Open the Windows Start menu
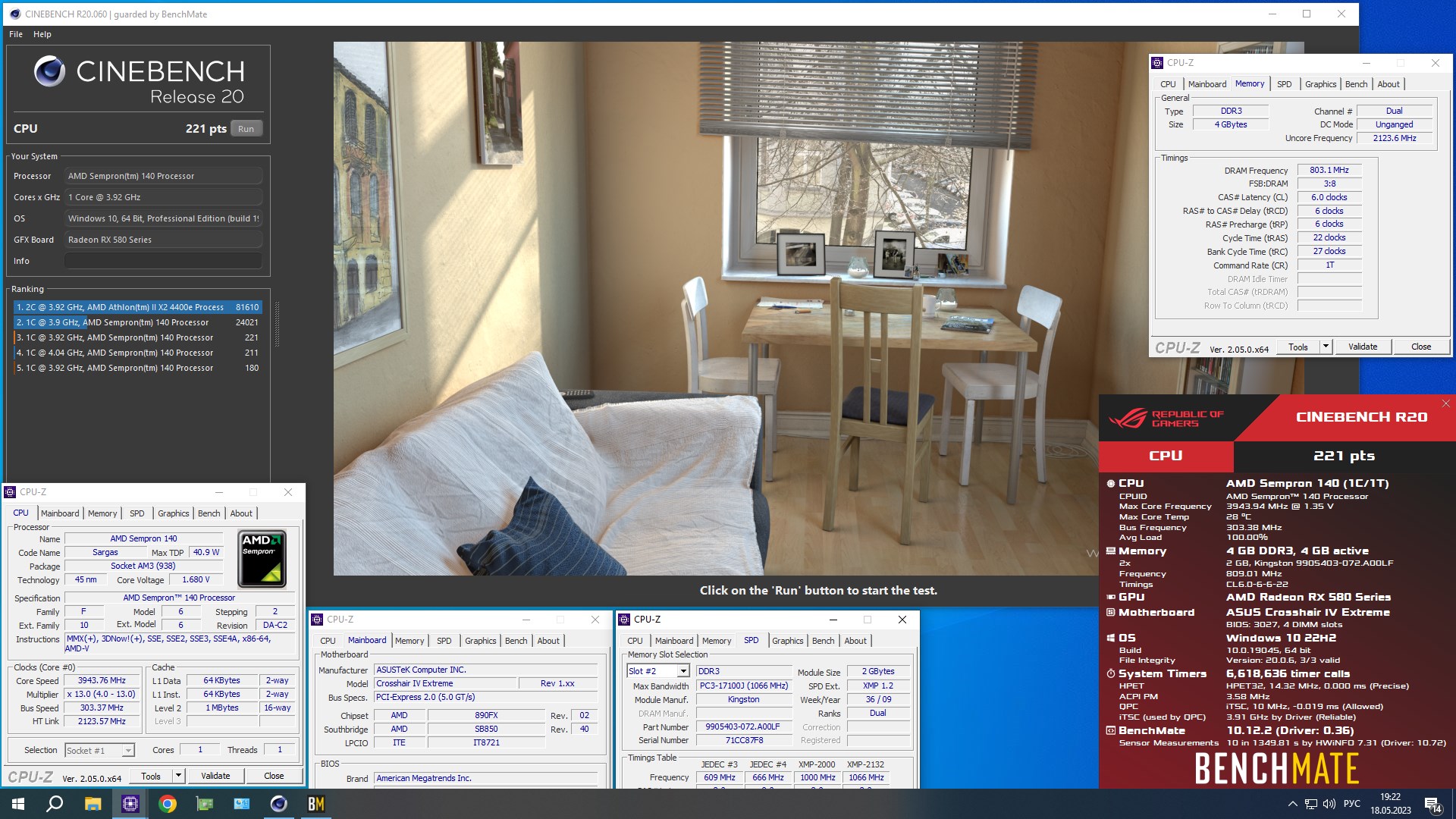This screenshot has width=1456, height=819. coord(17,804)
